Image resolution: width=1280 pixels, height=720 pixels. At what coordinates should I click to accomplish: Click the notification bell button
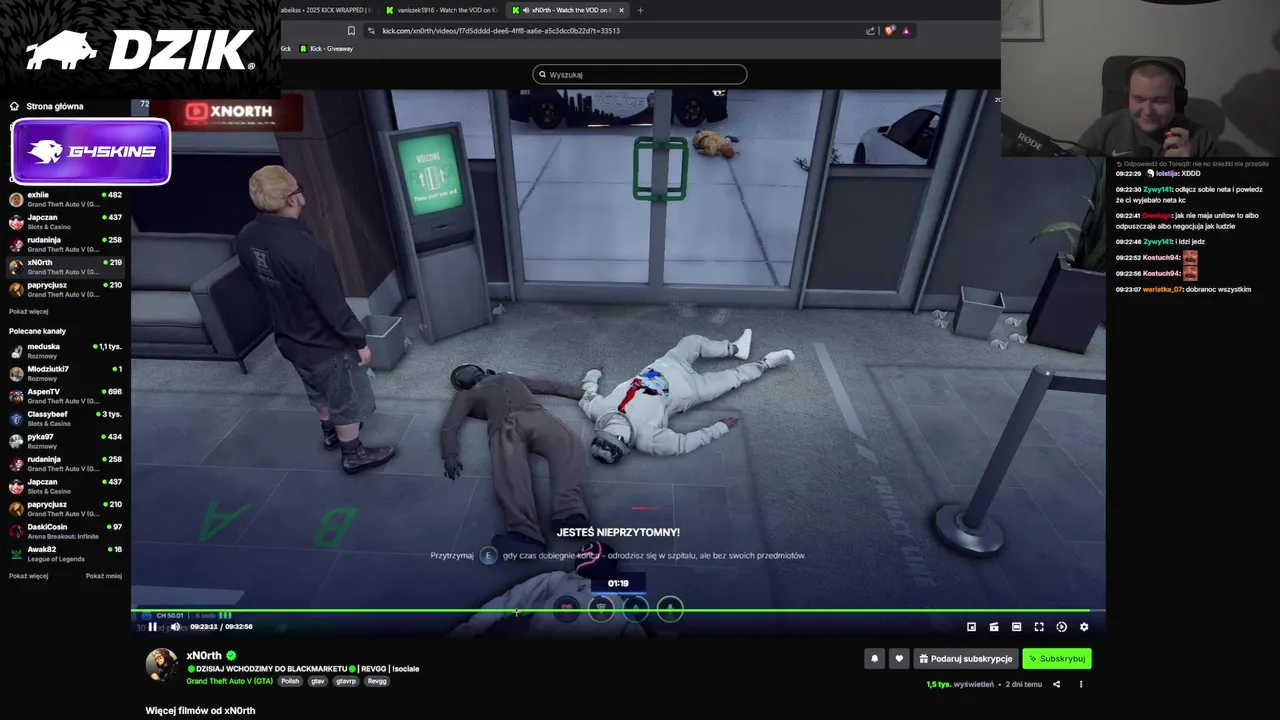pos(875,659)
